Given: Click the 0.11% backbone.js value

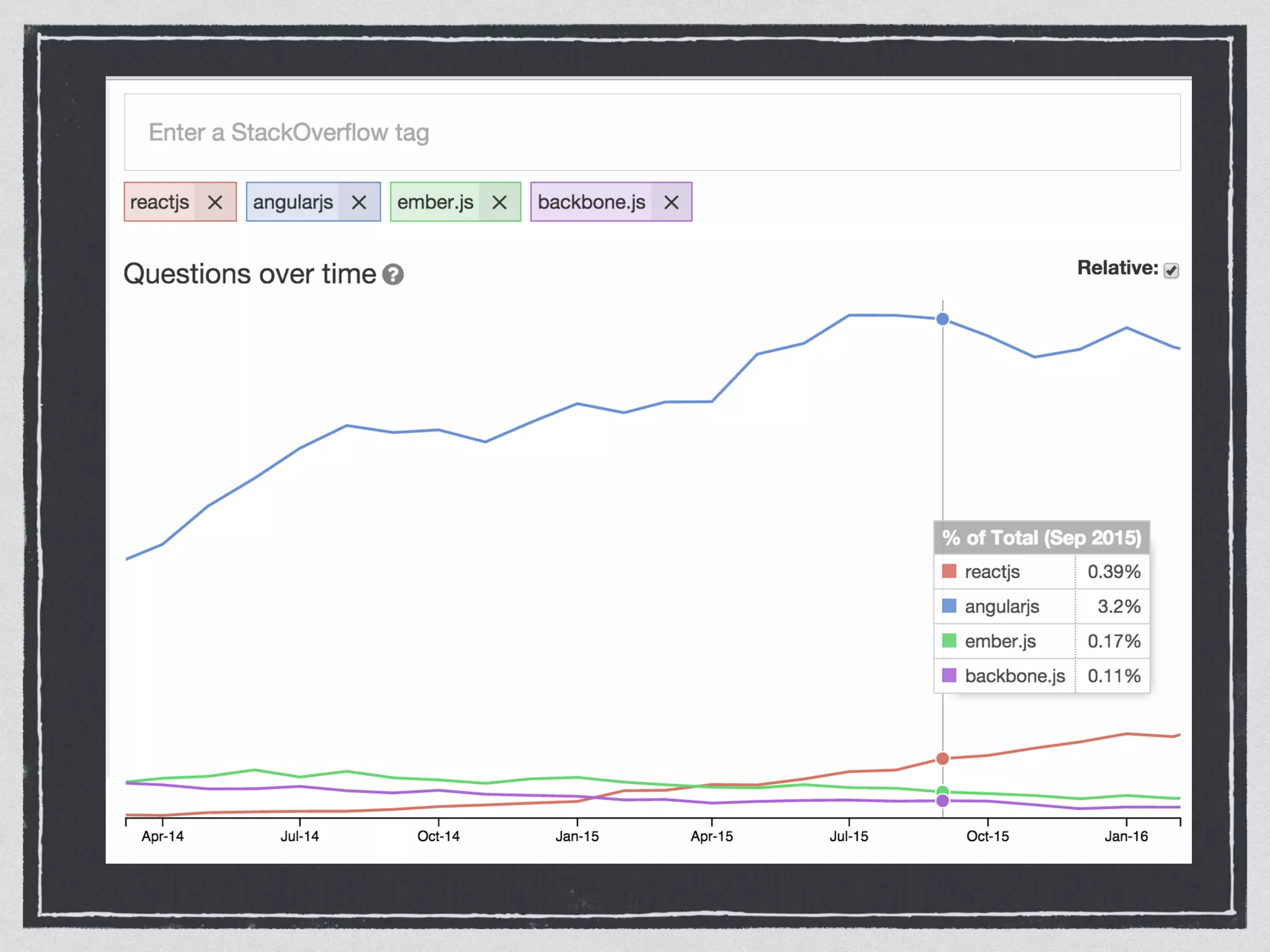Looking at the screenshot, I should click(1114, 676).
